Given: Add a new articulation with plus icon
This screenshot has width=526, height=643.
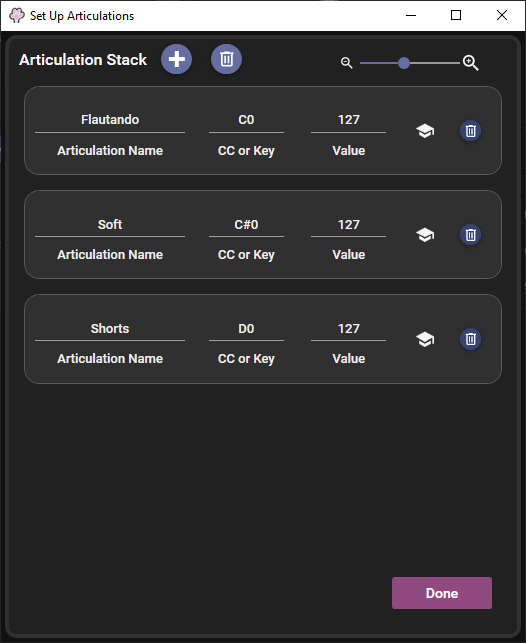Looking at the screenshot, I should coord(176,59).
